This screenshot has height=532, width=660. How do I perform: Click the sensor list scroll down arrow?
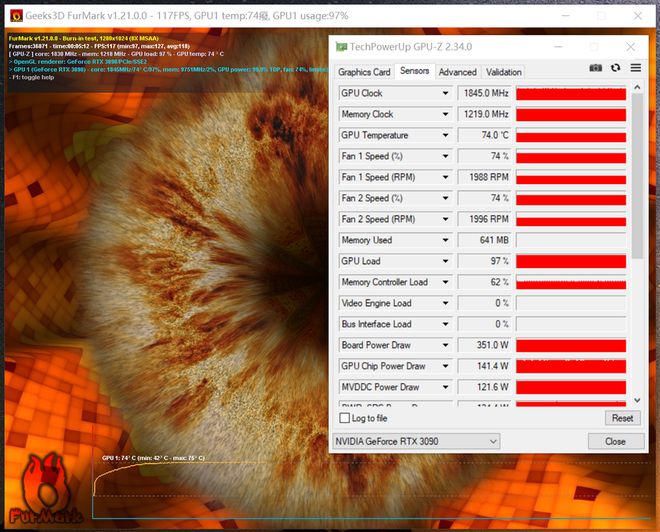coord(637,400)
